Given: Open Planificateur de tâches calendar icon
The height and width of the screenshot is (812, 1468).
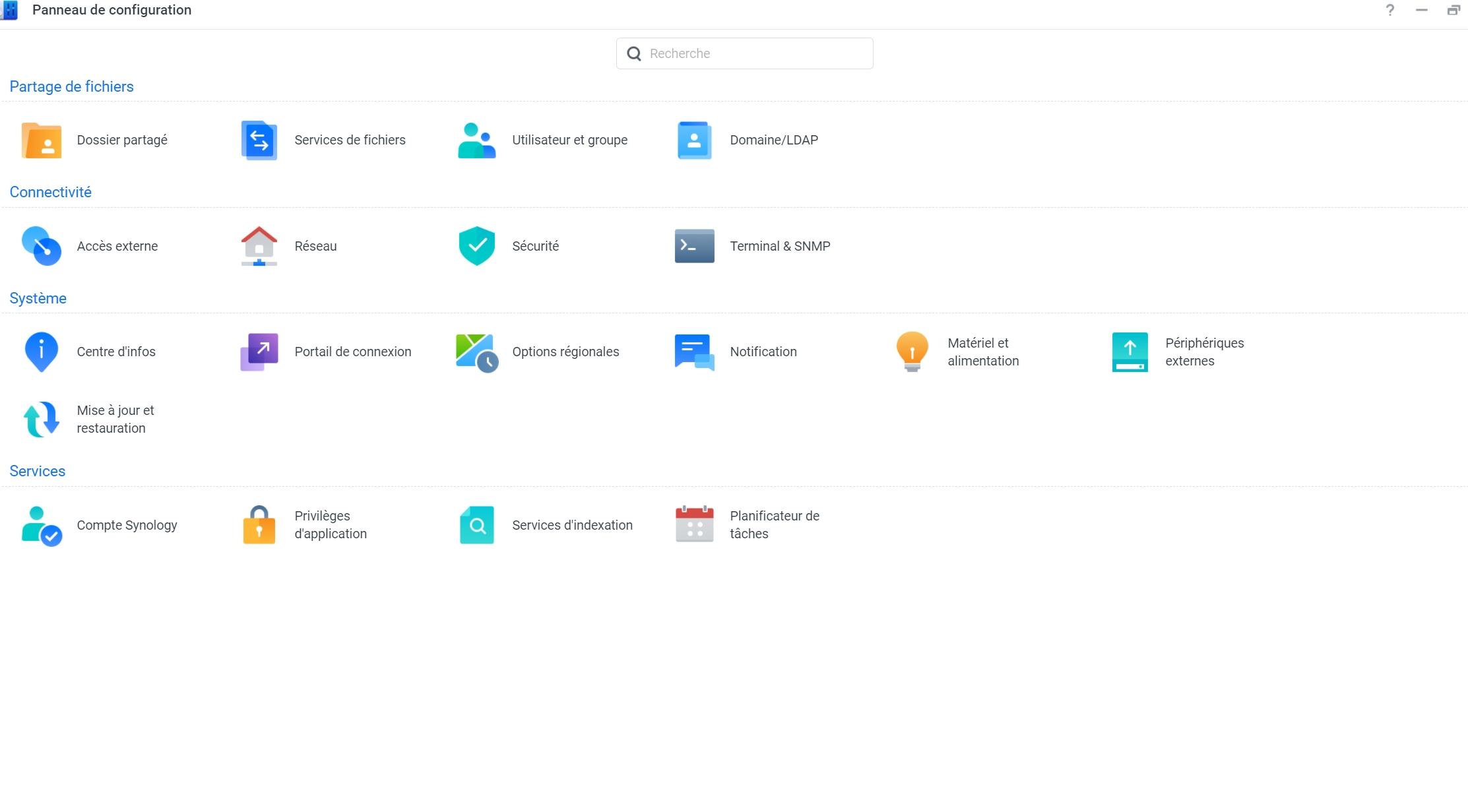Looking at the screenshot, I should [x=694, y=525].
